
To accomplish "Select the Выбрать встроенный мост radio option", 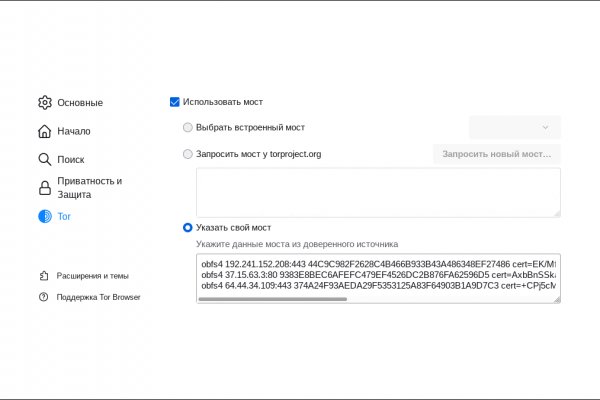I will click(188, 127).
